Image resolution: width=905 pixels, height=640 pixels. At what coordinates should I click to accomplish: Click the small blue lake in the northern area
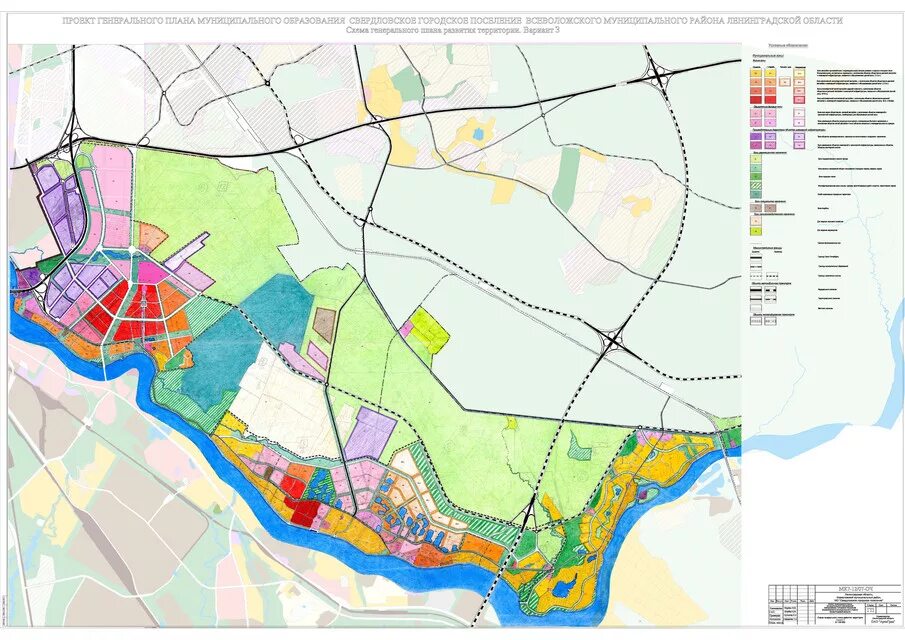(x=477, y=134)
